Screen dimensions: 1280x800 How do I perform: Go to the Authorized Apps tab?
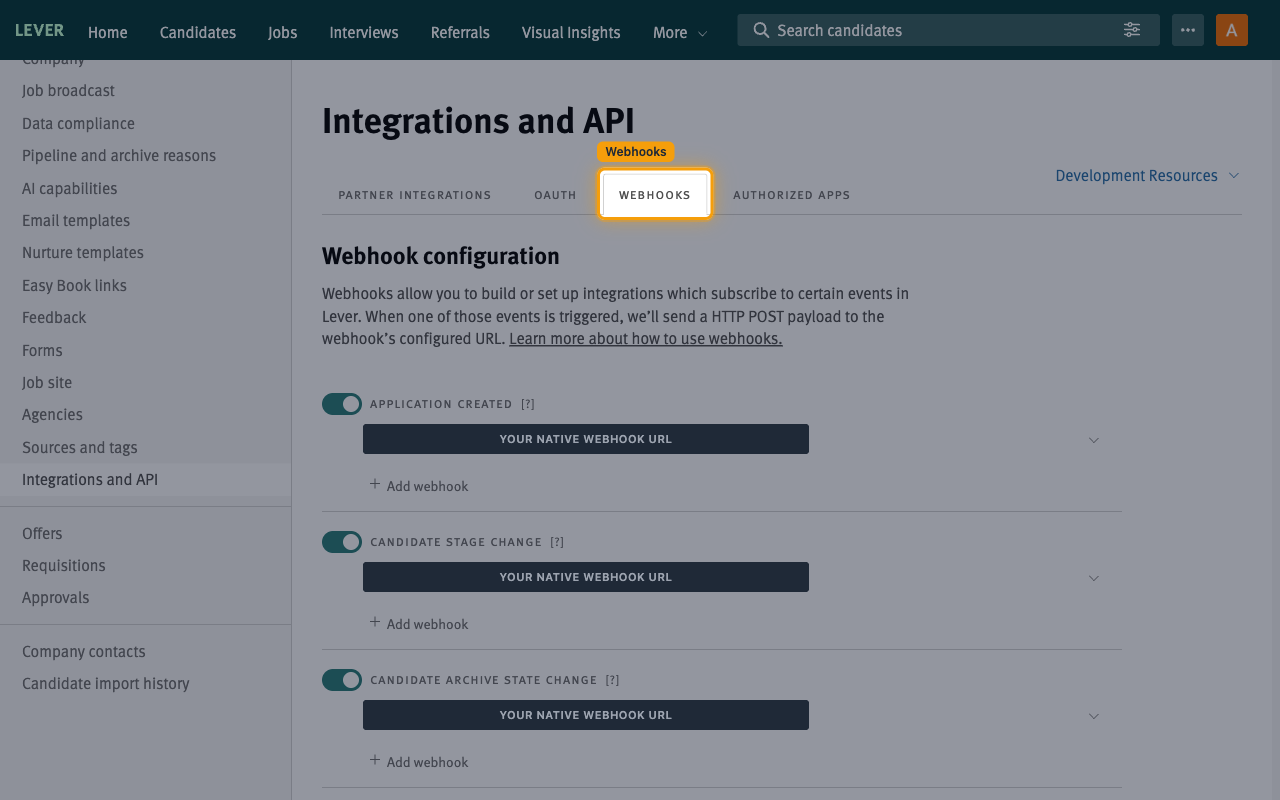(x=791, y=195)
